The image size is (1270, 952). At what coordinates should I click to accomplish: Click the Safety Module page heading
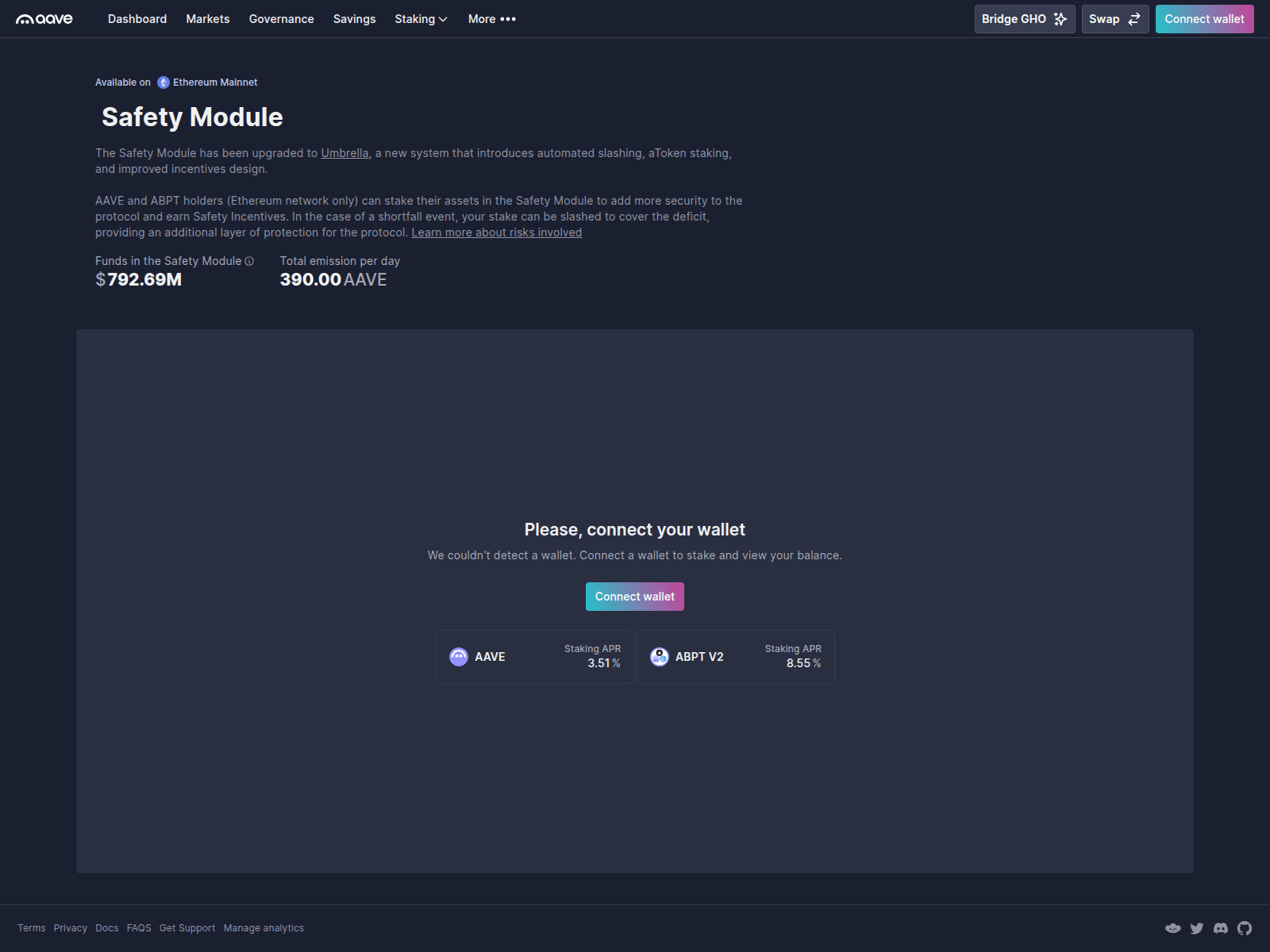click(192, 117)
